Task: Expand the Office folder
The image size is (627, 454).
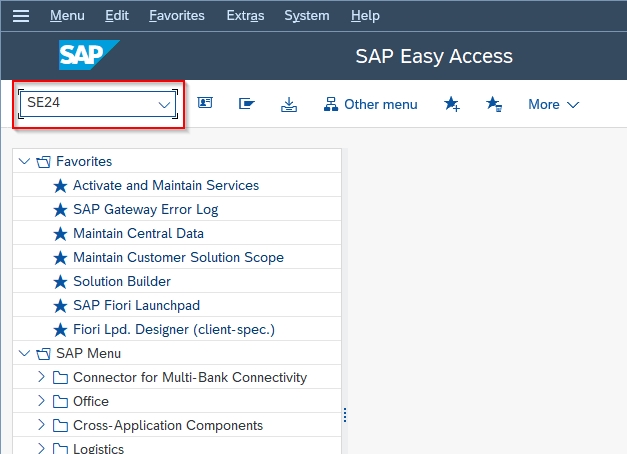Action: [x=41, y=400]
